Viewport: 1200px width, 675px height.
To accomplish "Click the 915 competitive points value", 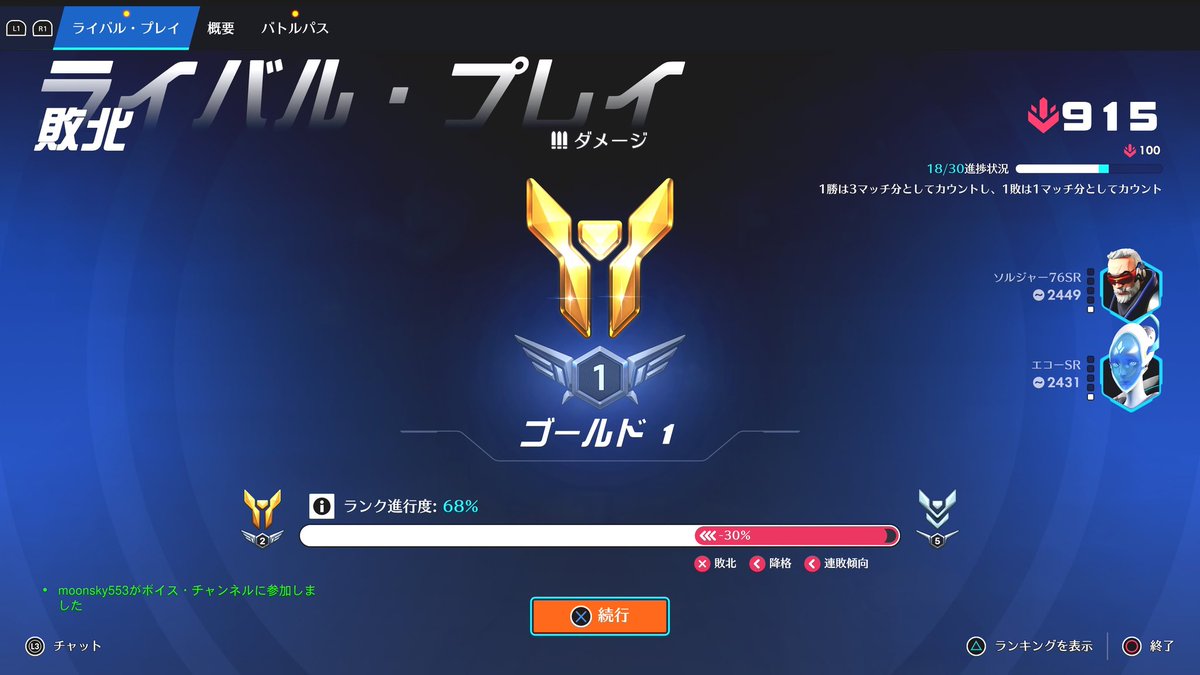I will click(1111, 118).
